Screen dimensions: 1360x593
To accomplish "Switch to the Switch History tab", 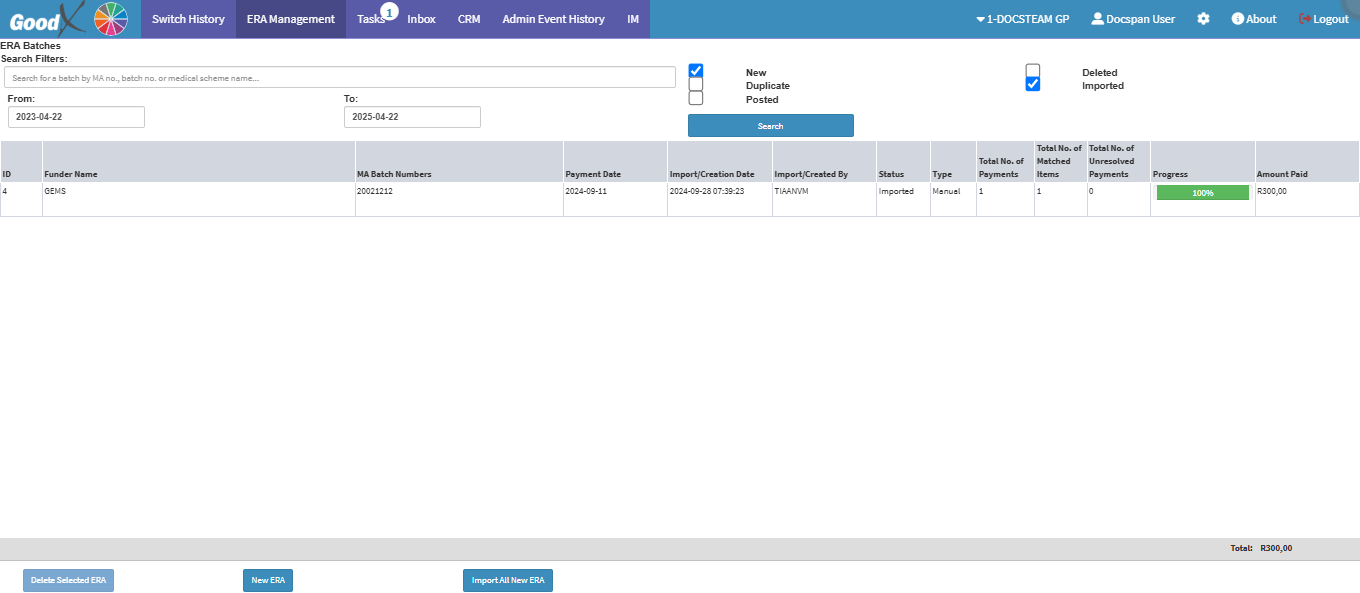I will point(188,19).
